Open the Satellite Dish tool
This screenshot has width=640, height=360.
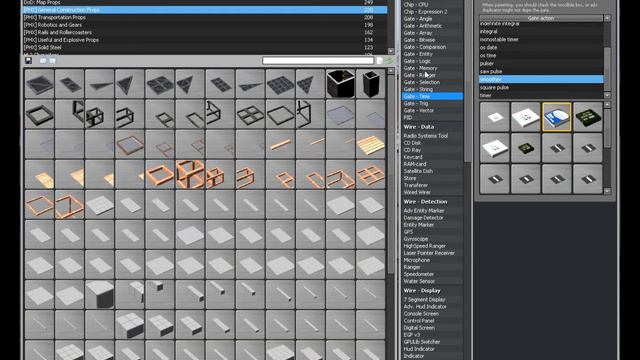[432, 171]
